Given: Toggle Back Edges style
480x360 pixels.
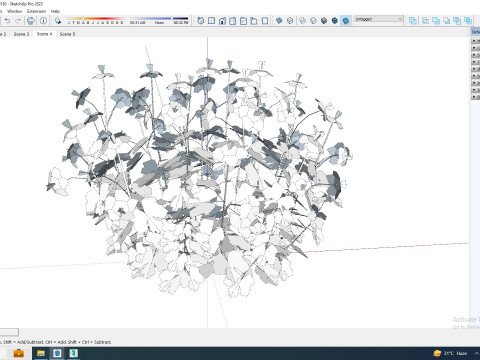Looking at the screenshot, I should click(x=290, y=21).
